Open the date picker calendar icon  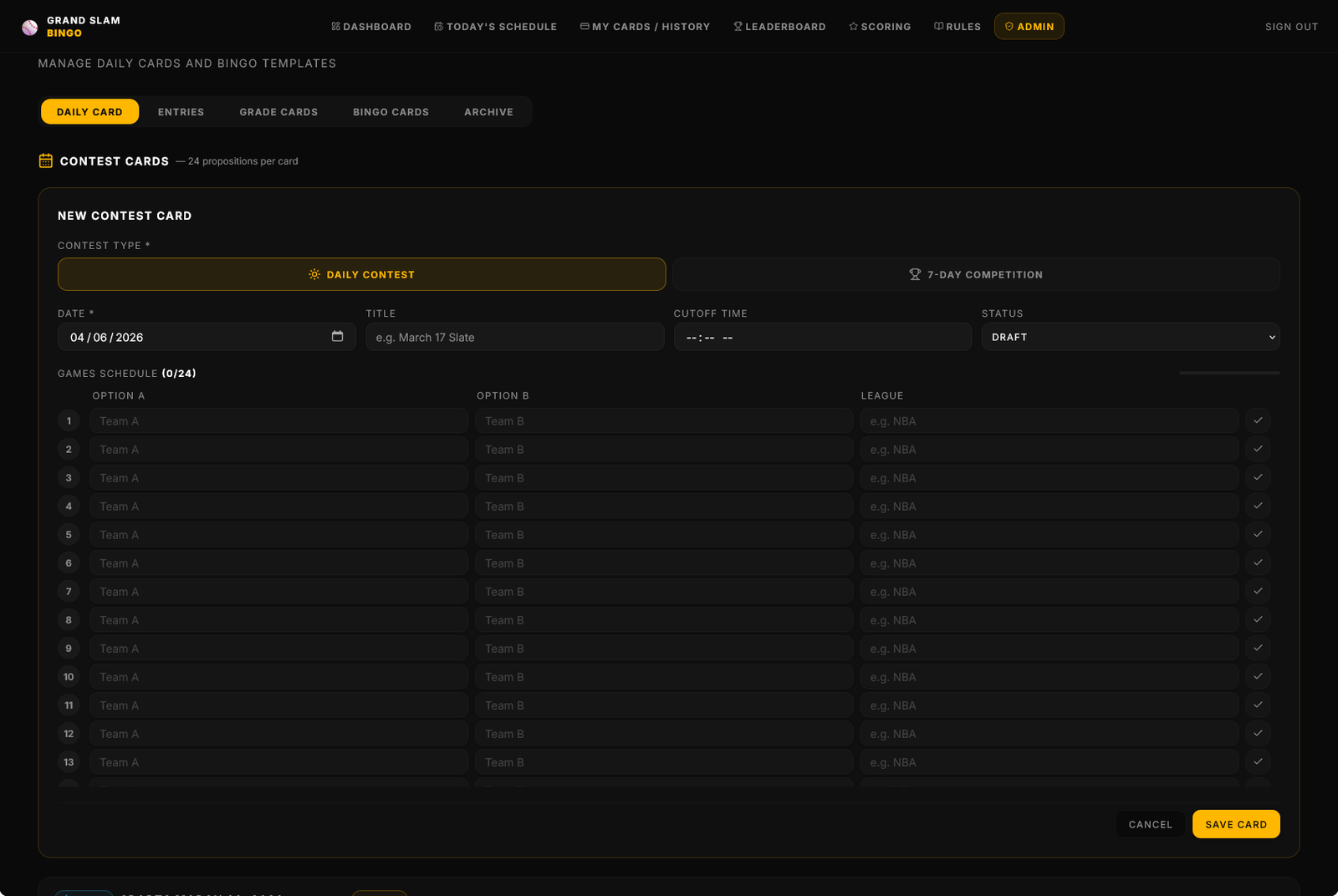[x=337, y=337]
